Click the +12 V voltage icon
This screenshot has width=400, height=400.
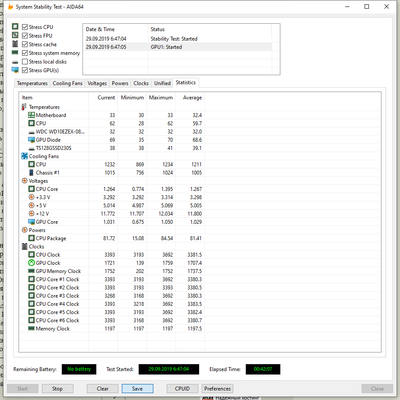tap(31, 213)
